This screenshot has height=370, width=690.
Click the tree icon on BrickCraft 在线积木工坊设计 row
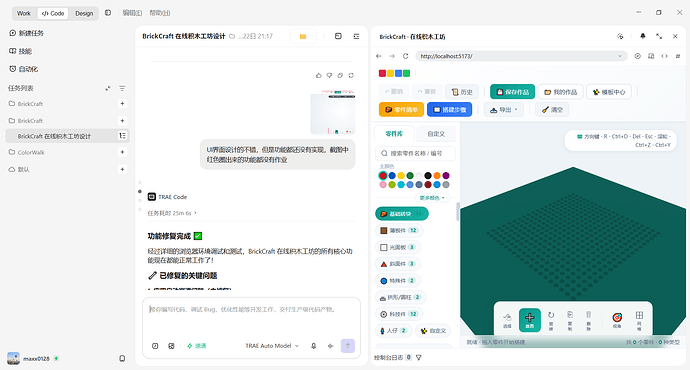(x=122, y=136)
